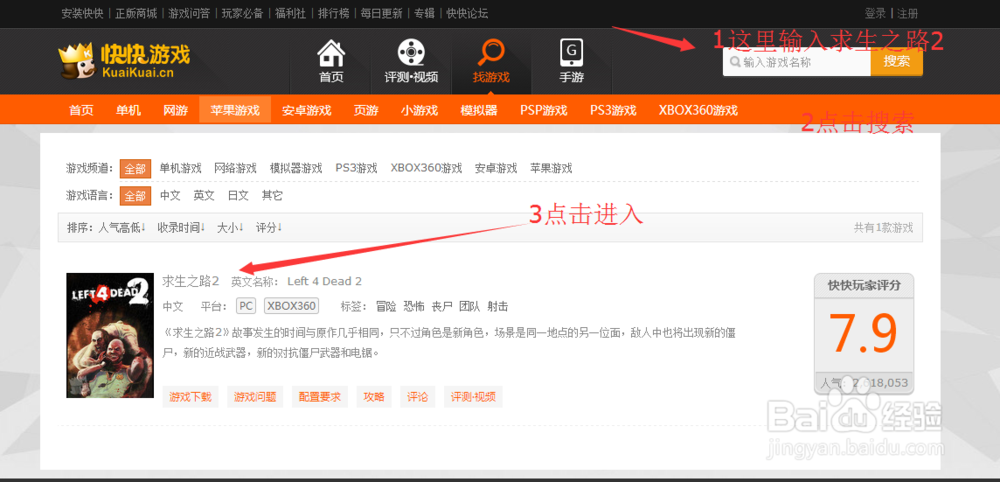Image resolution: width=1000 pixels, height=482 pixels.
Task: Select 网游 in orange nav bar
Action: coord(175,110)
